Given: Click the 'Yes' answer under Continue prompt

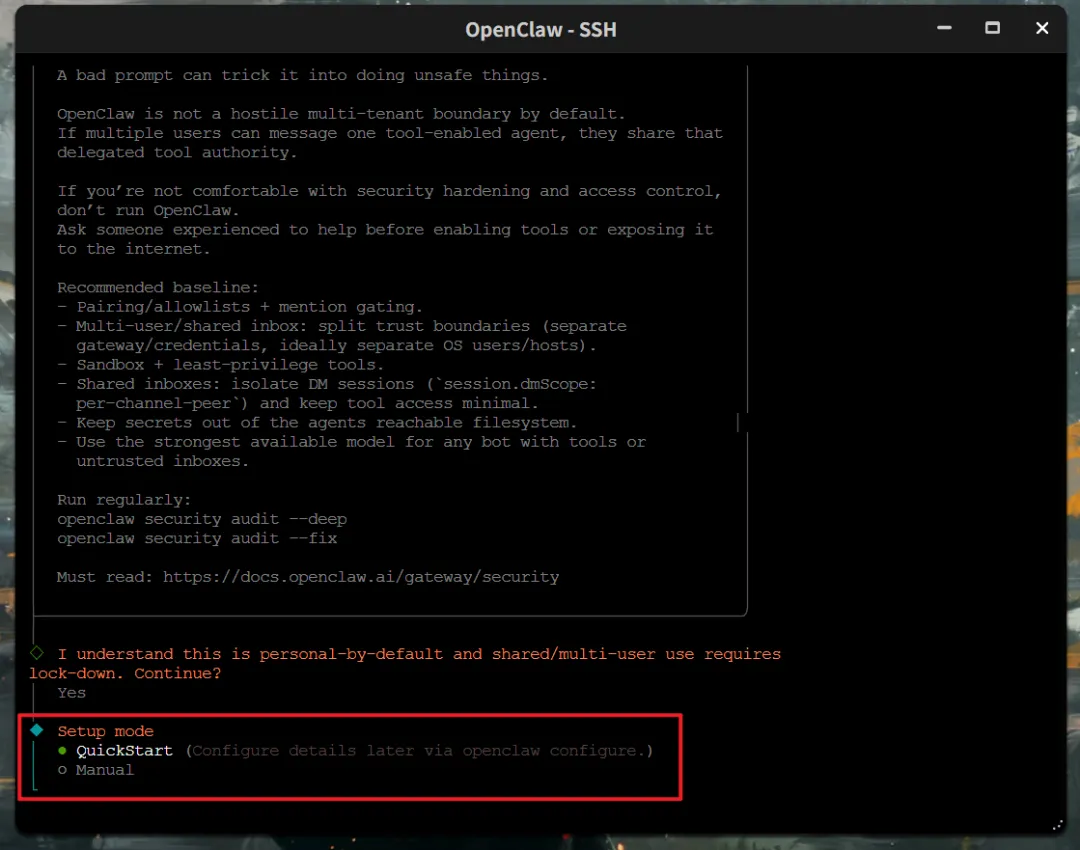Looking at the screenshot, I should [72, 693].
